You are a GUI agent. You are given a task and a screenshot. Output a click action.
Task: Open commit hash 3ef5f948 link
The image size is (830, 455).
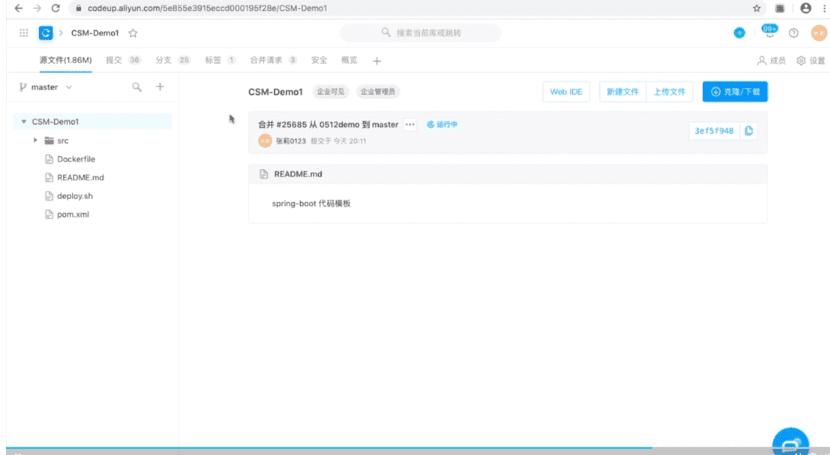pyautogui.click(x=714, y=131)
